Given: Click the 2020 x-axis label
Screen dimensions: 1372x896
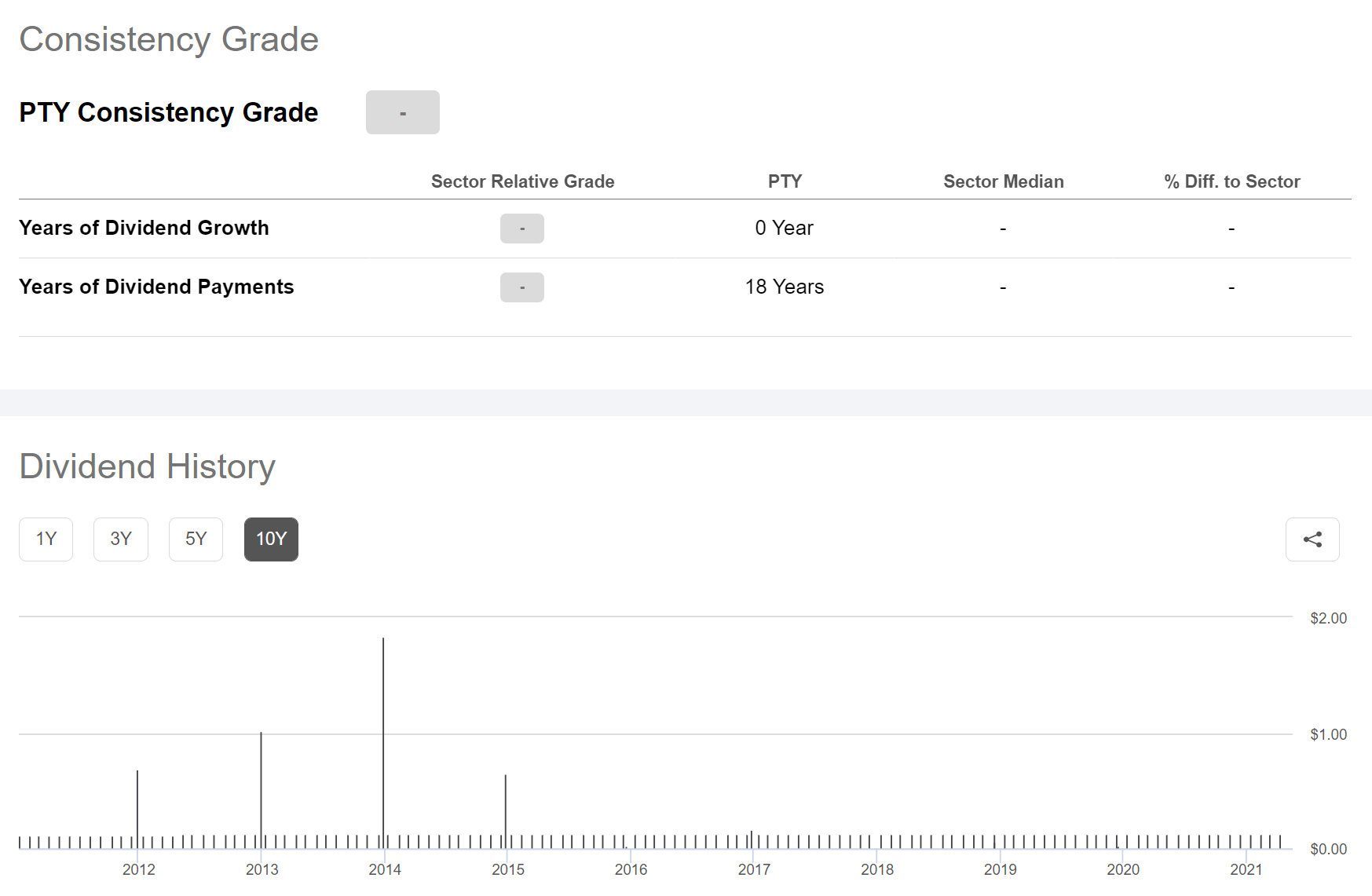Looking at the screenshot, I should pyautogui.click(x=1123, y=869).
